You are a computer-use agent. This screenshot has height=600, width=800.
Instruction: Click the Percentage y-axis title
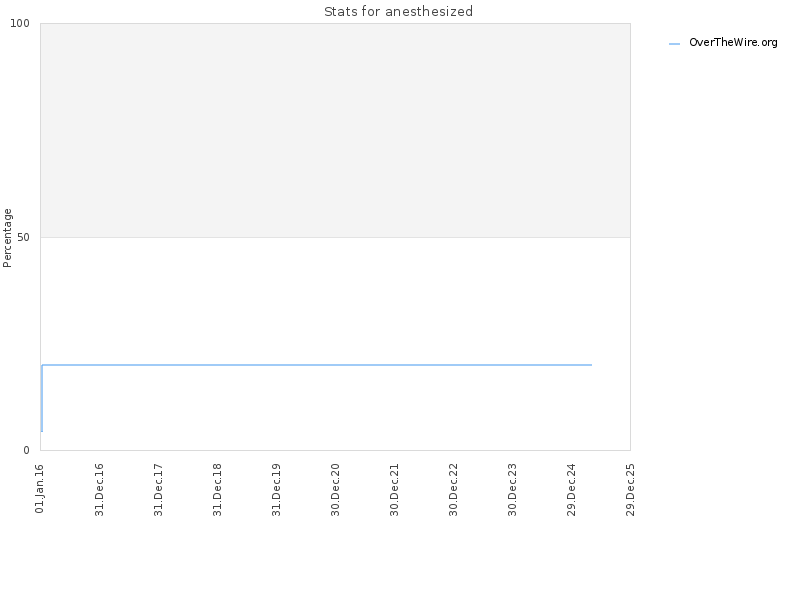coord(7,238)
